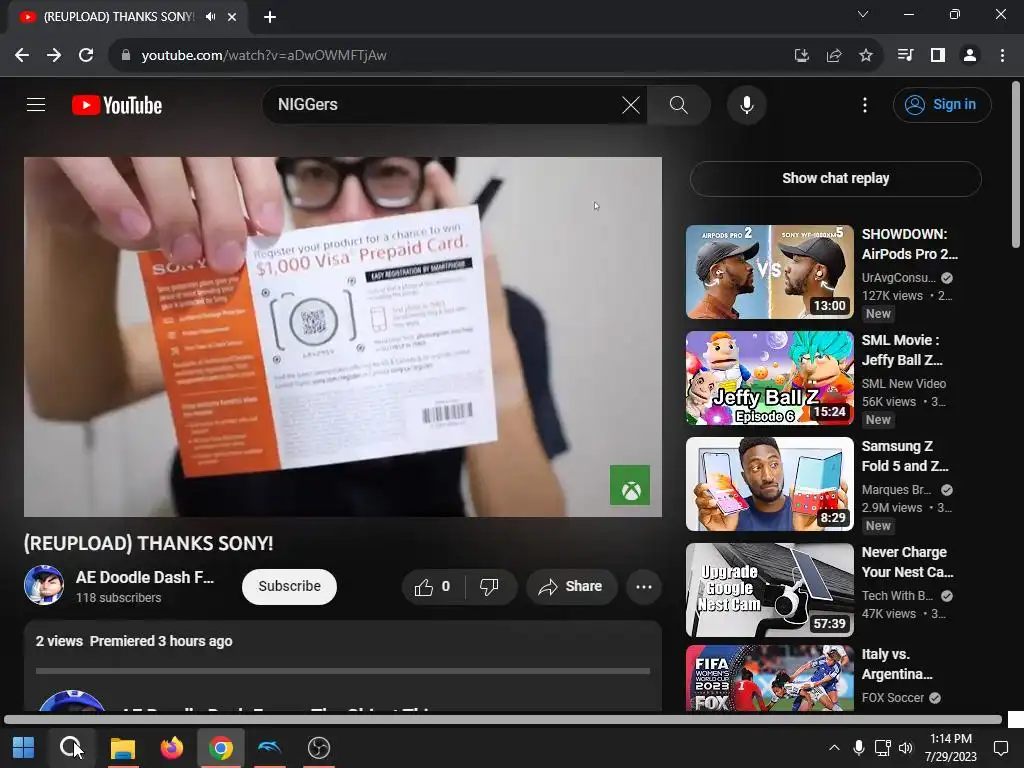This screenshot has width=1024, height=768.
Task: Click browser back arrow
Action: (x=22, y=56)
